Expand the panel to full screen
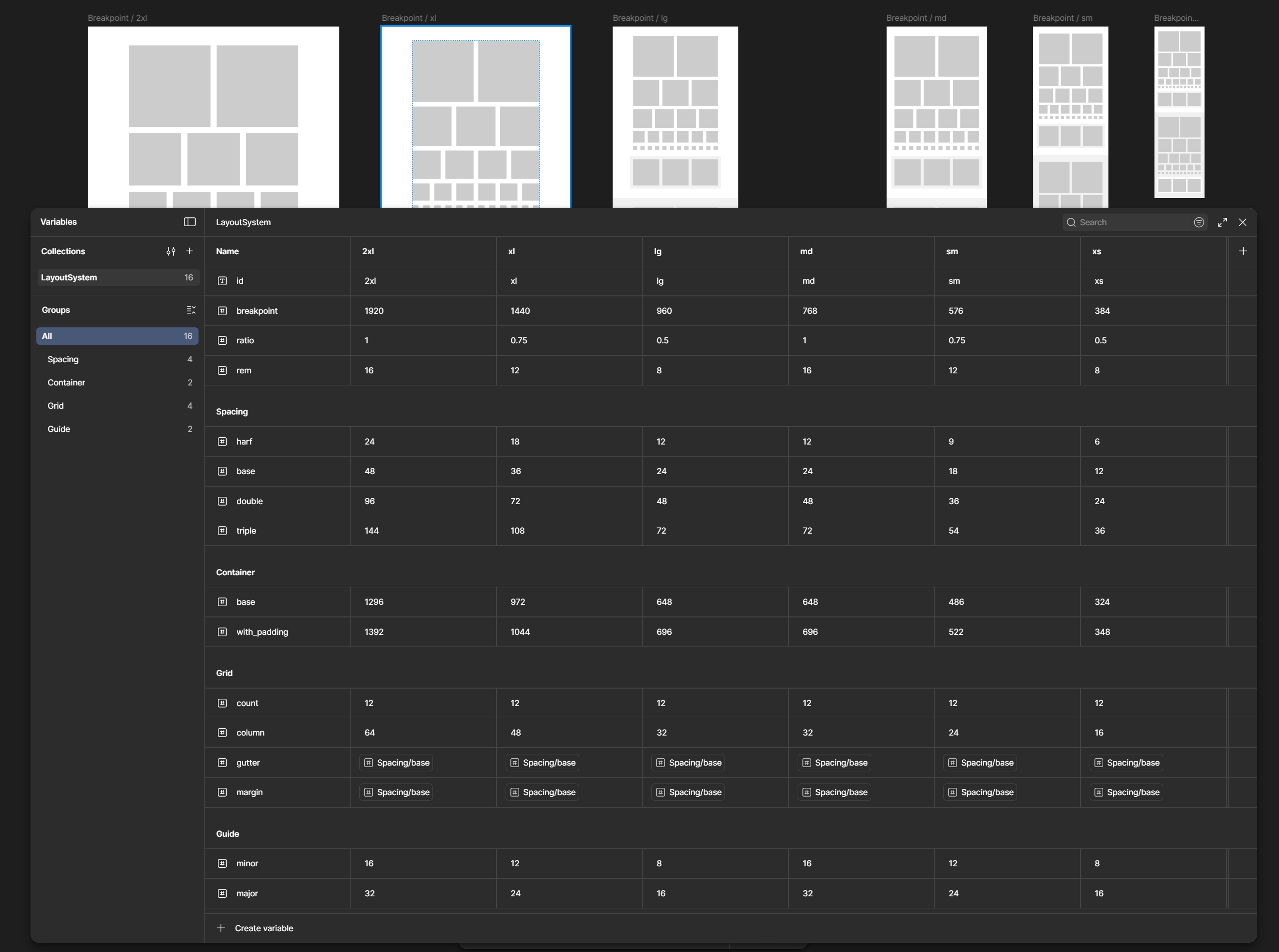 (1222, 222)
